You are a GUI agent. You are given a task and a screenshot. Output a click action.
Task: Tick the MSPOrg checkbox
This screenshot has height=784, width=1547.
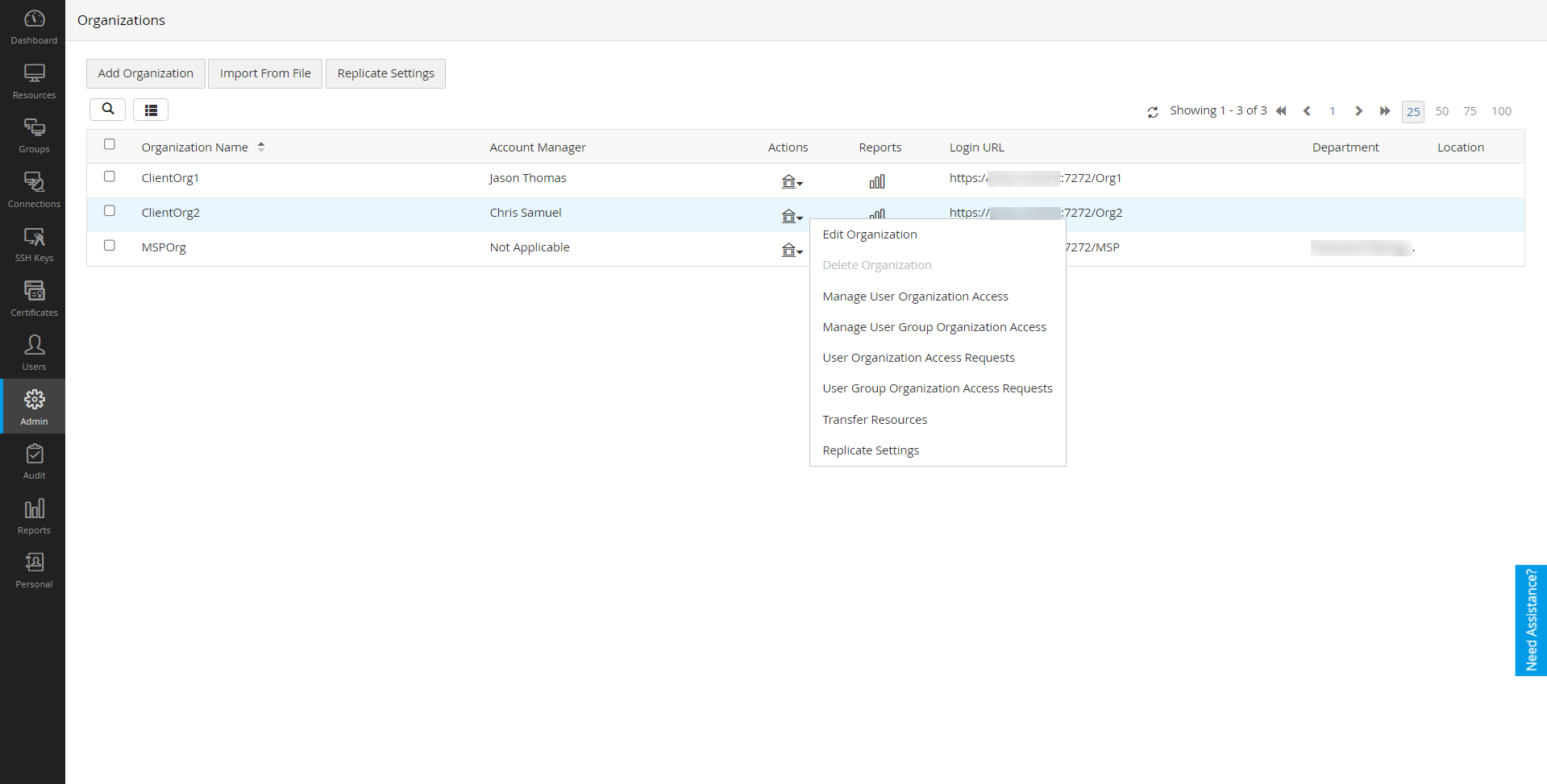(x=110, y=246)
